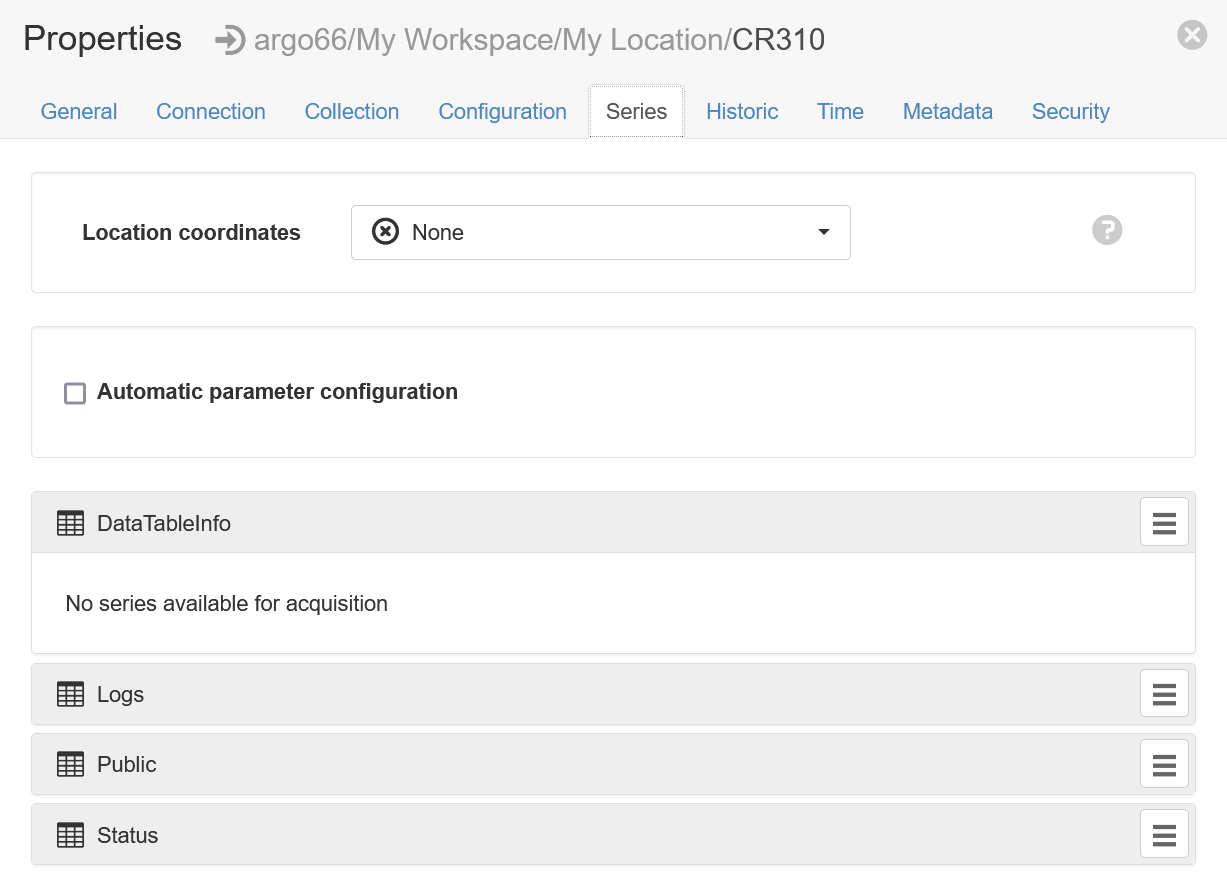This screenshot has width=1227, height=888.
Task: Click the Properties title text
Action: pyautogui.click(x=102, y=39)
